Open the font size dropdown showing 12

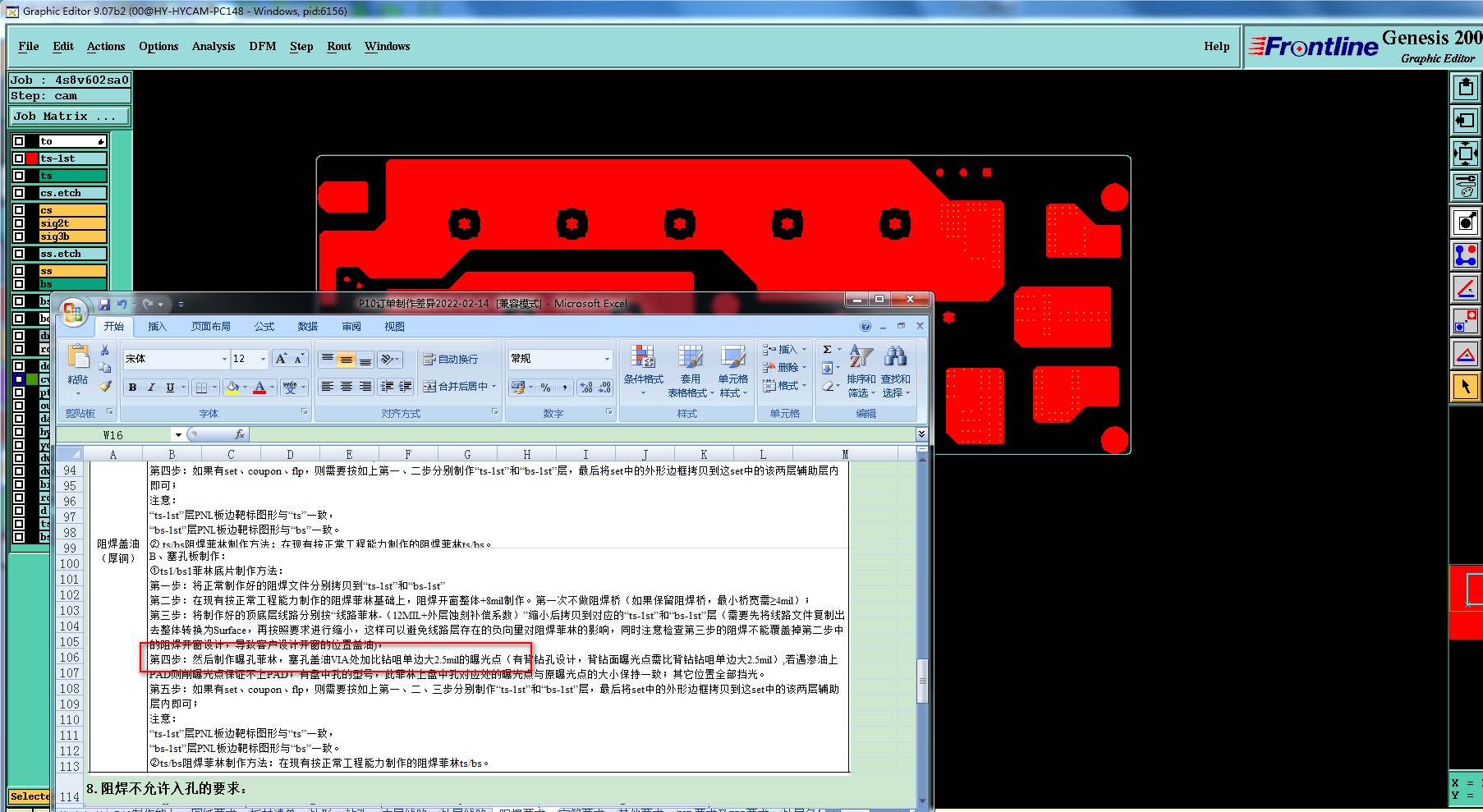point(263,359)
